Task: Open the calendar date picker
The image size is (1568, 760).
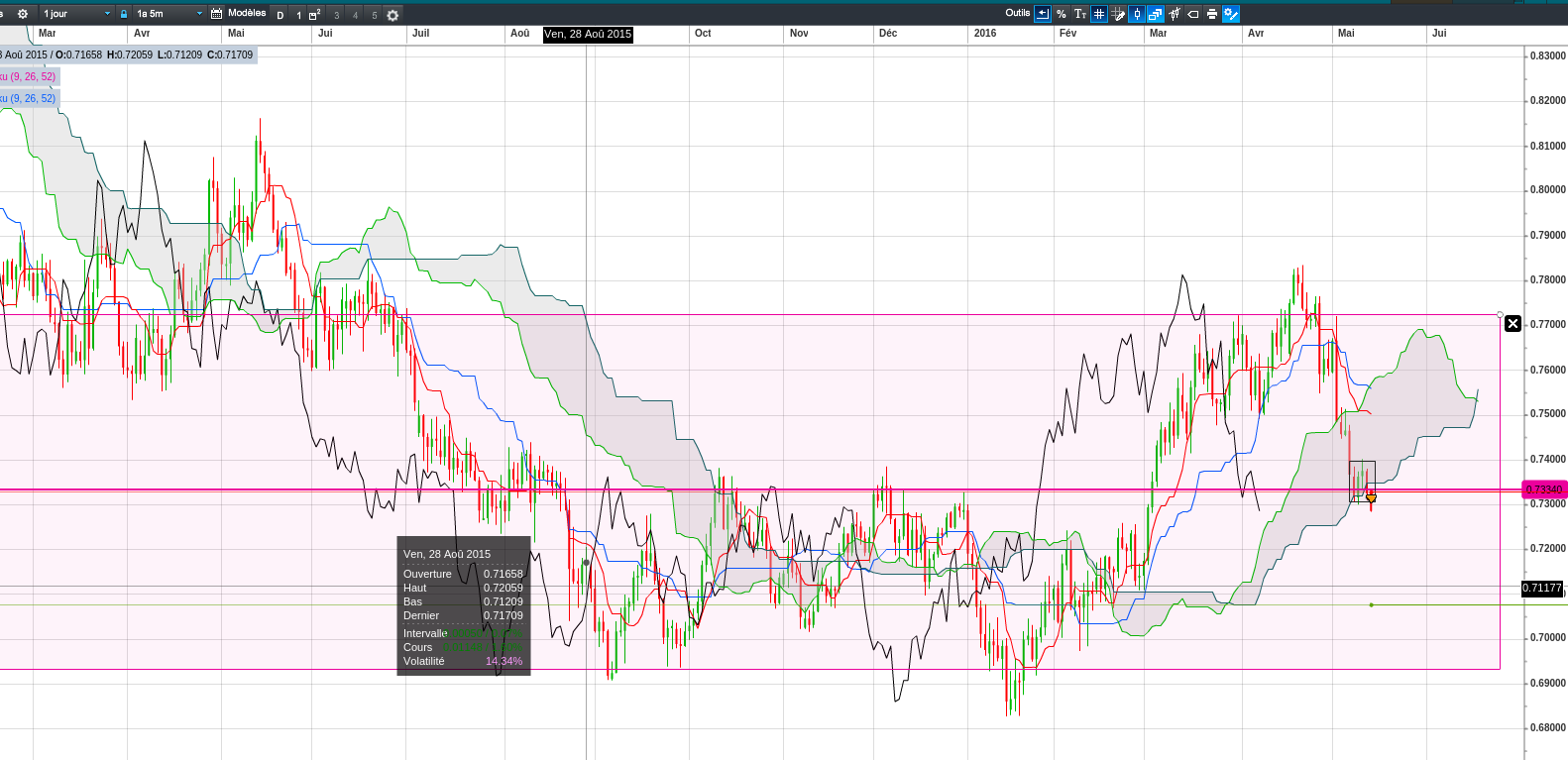Action: click(x=217, y=14)
